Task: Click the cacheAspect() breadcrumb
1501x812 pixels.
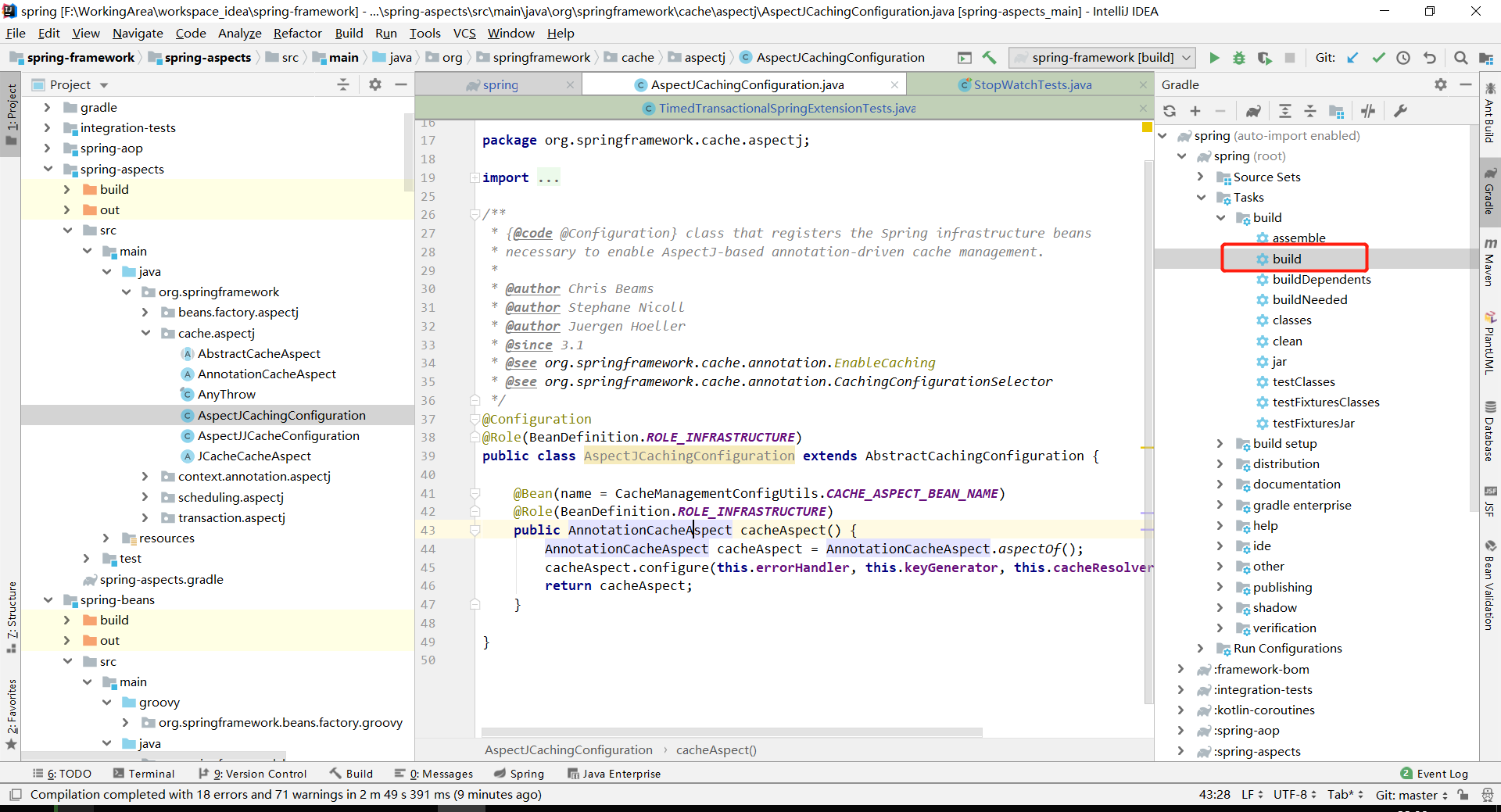Action: [x=716, y=750]
